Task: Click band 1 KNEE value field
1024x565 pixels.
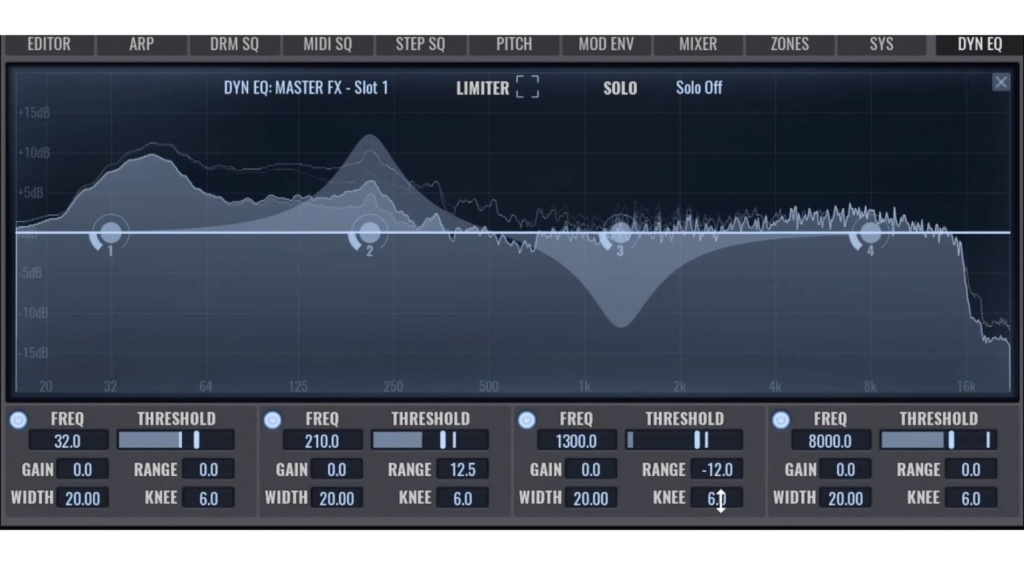Action: [x=208, y=498]
